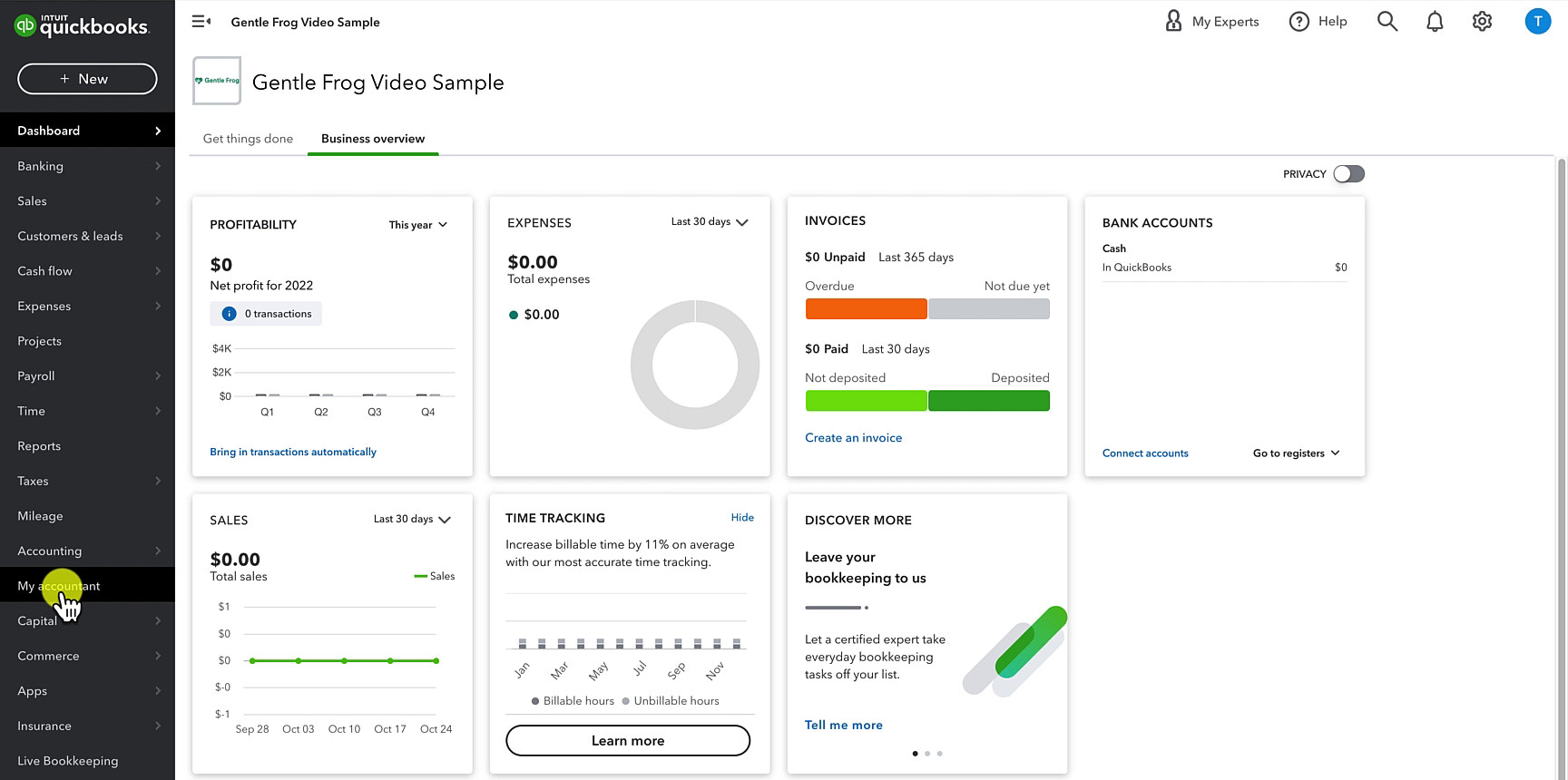The height and width of the screenshot is (780, 1568).
Task: Open Expenses Last 30 days dropdown
Action: pos(709,222)
